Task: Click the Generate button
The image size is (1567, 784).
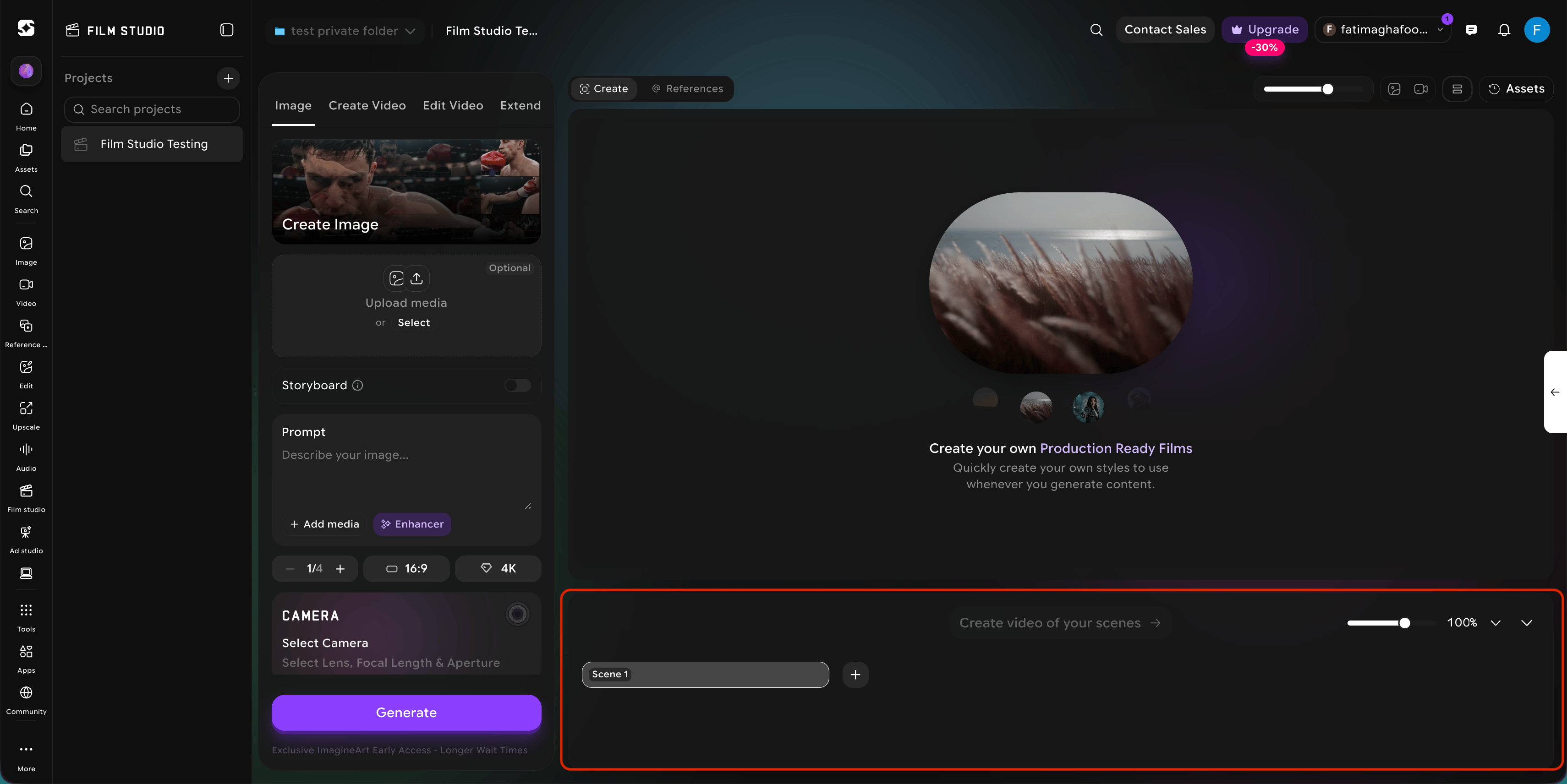Action: click(406, 713)
